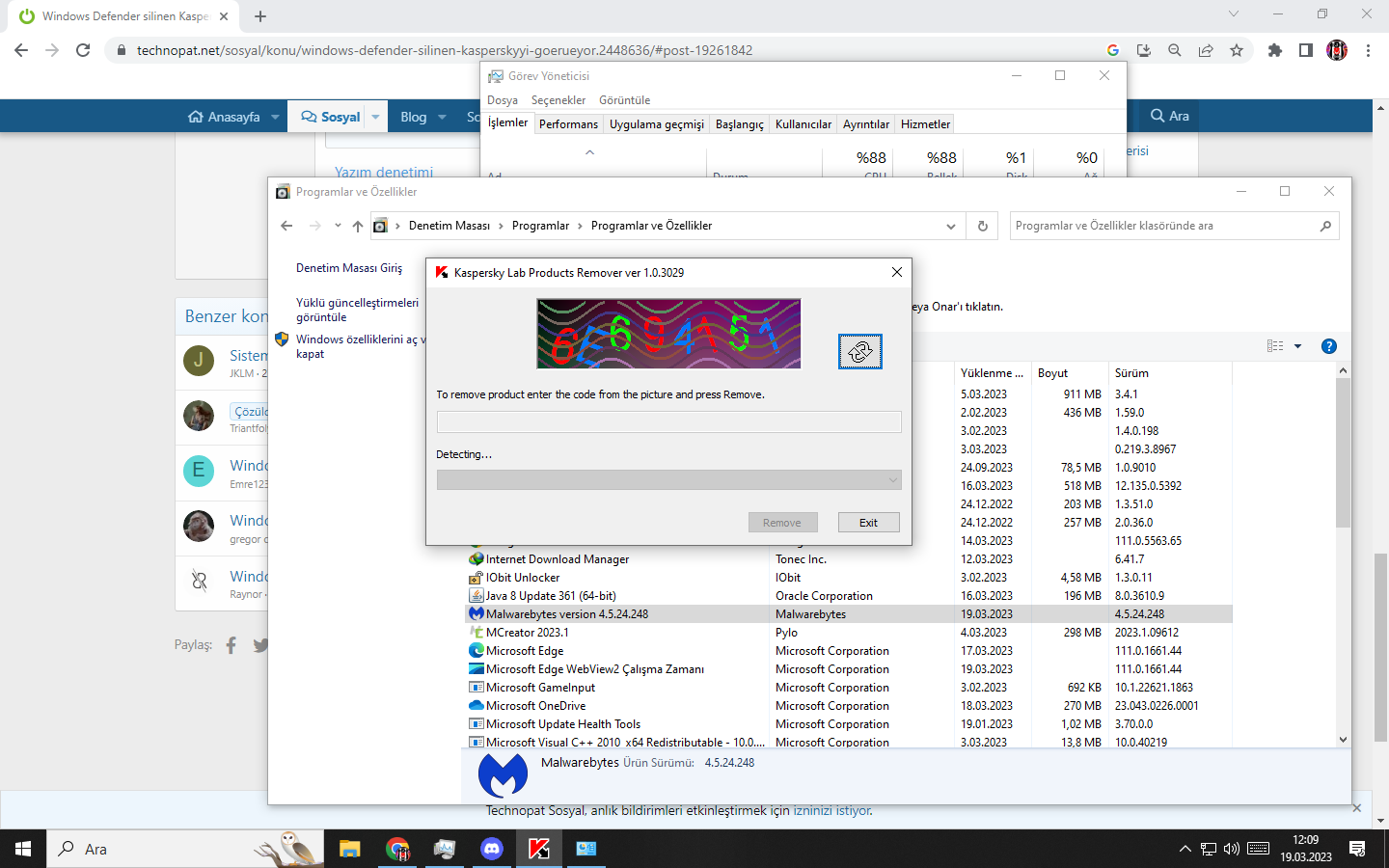The height and width of the screenshot is (868, 1389).
Task: Switch to the Performans tab
Action: pyautogui.click(x=568, y=124)
